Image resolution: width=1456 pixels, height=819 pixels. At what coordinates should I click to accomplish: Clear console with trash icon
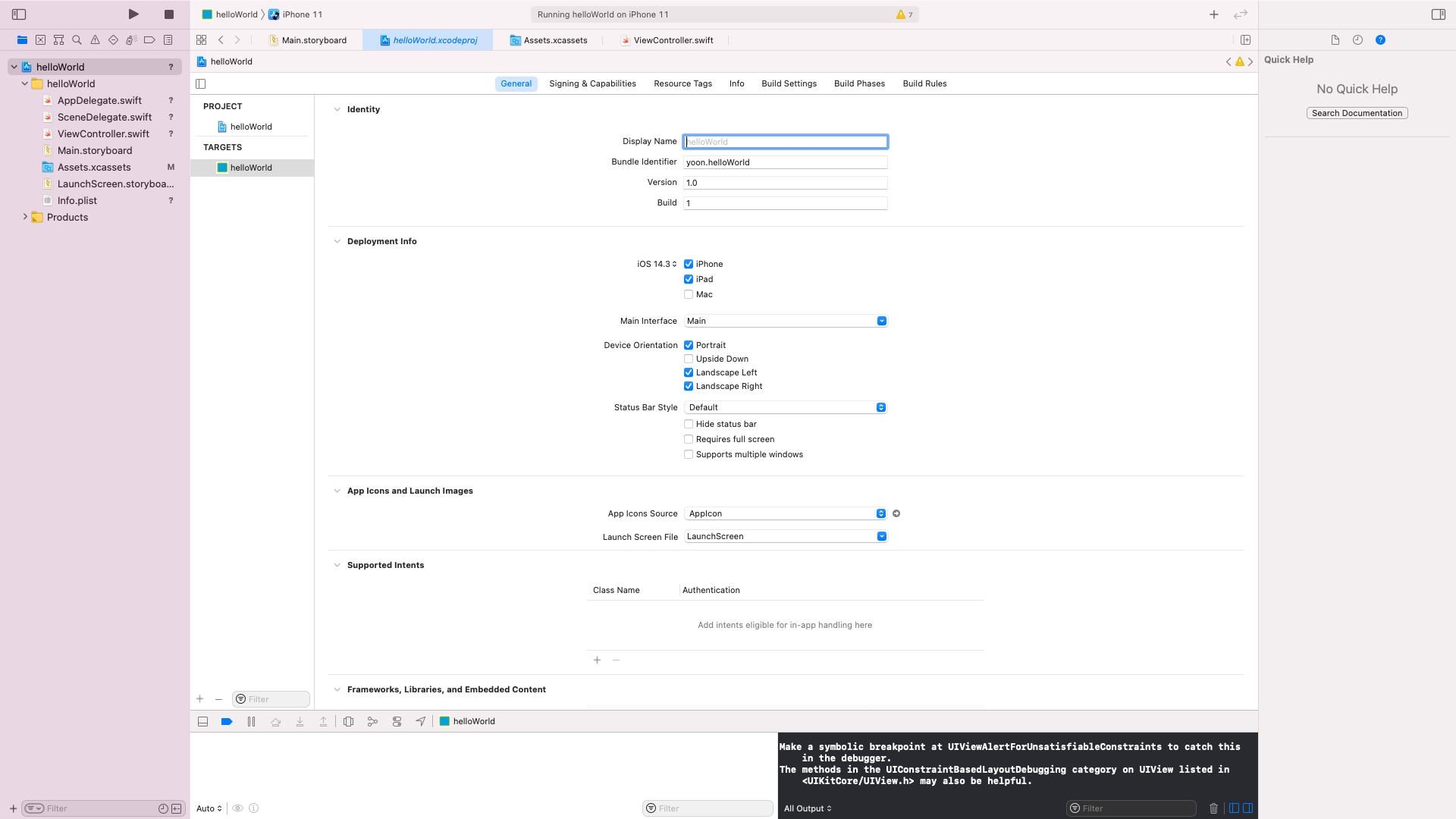coord(1213,808)
